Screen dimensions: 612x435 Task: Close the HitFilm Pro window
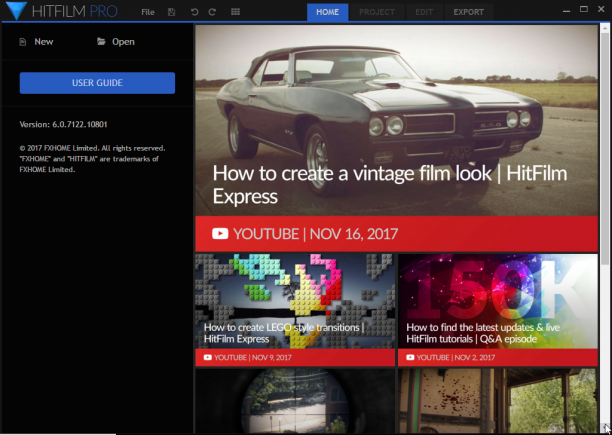coord(601,9)
